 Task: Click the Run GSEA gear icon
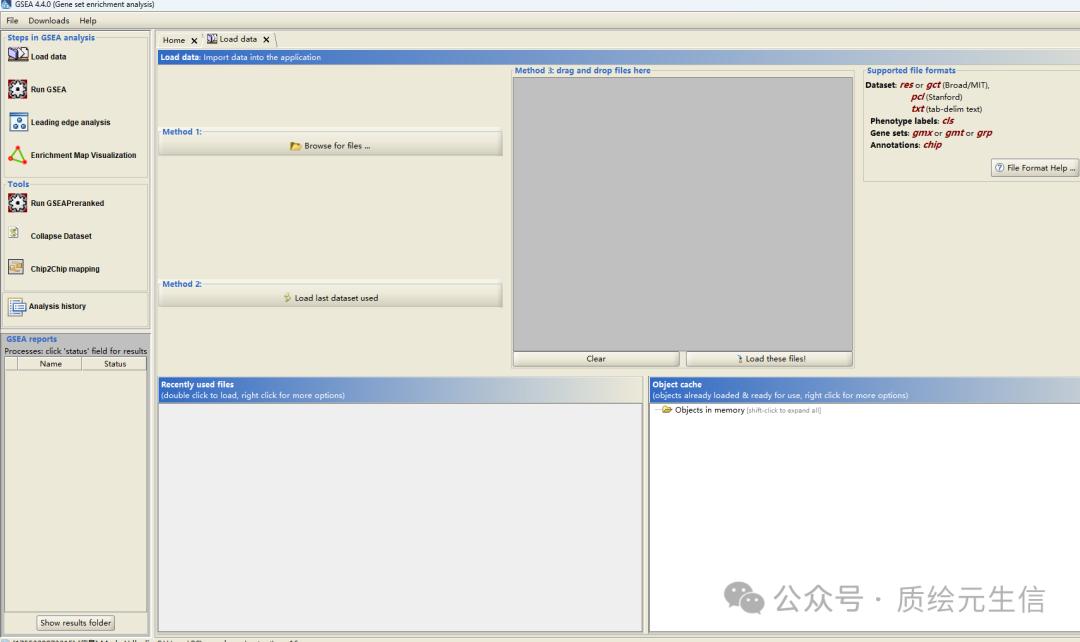[17, 89]
